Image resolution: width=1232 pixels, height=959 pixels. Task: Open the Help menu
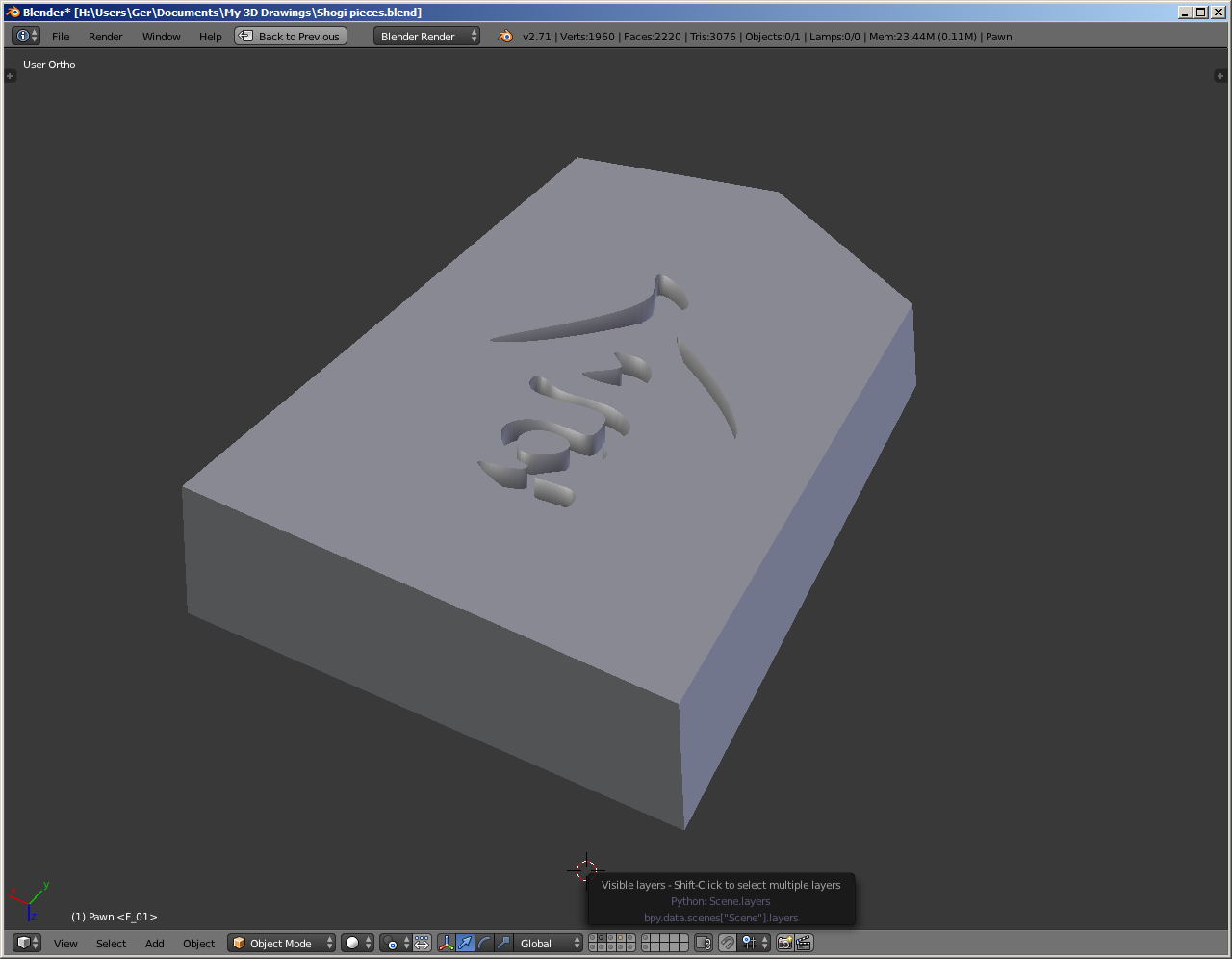click(210, 37)
